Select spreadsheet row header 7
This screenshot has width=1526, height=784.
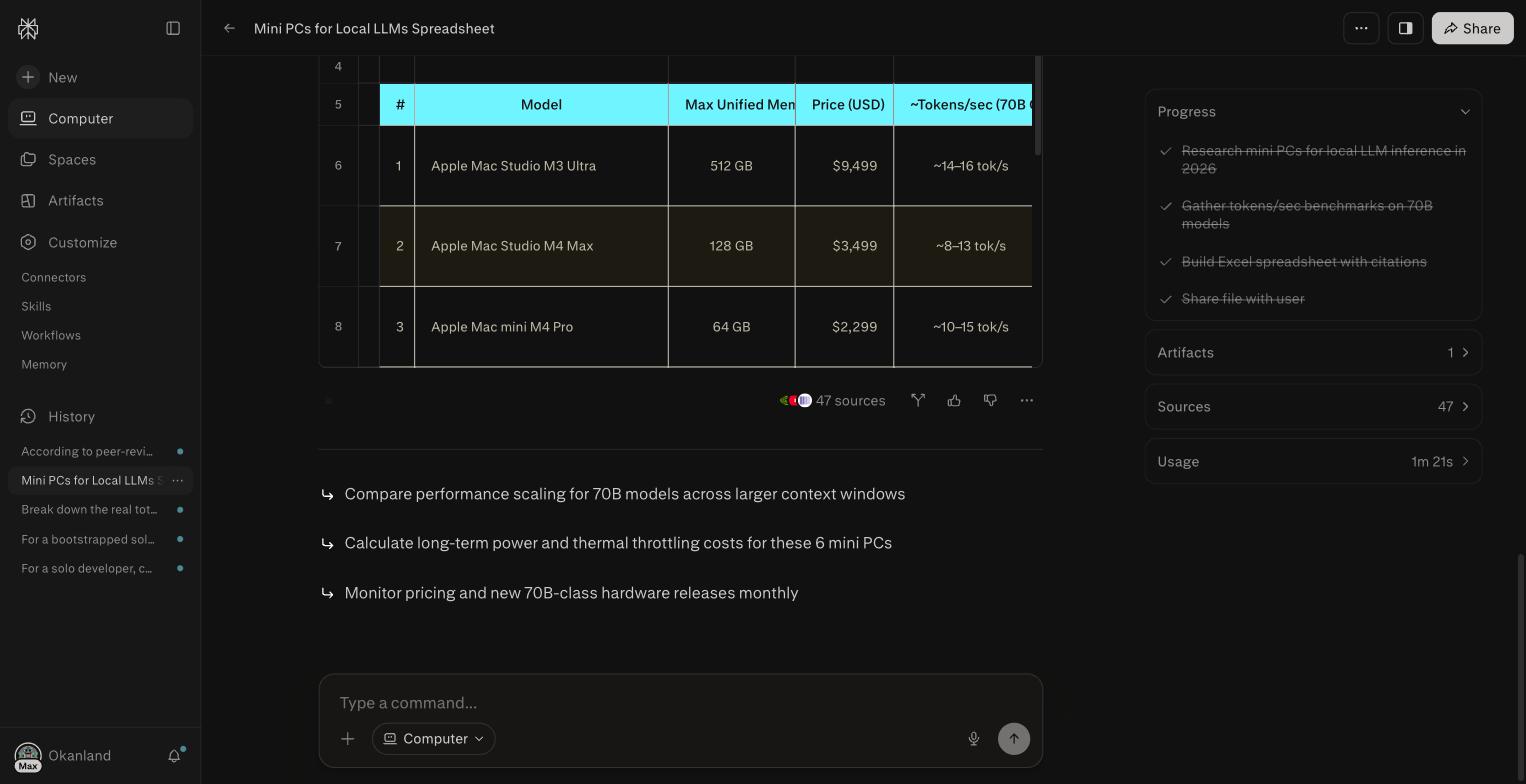click(x=338, y=246)
